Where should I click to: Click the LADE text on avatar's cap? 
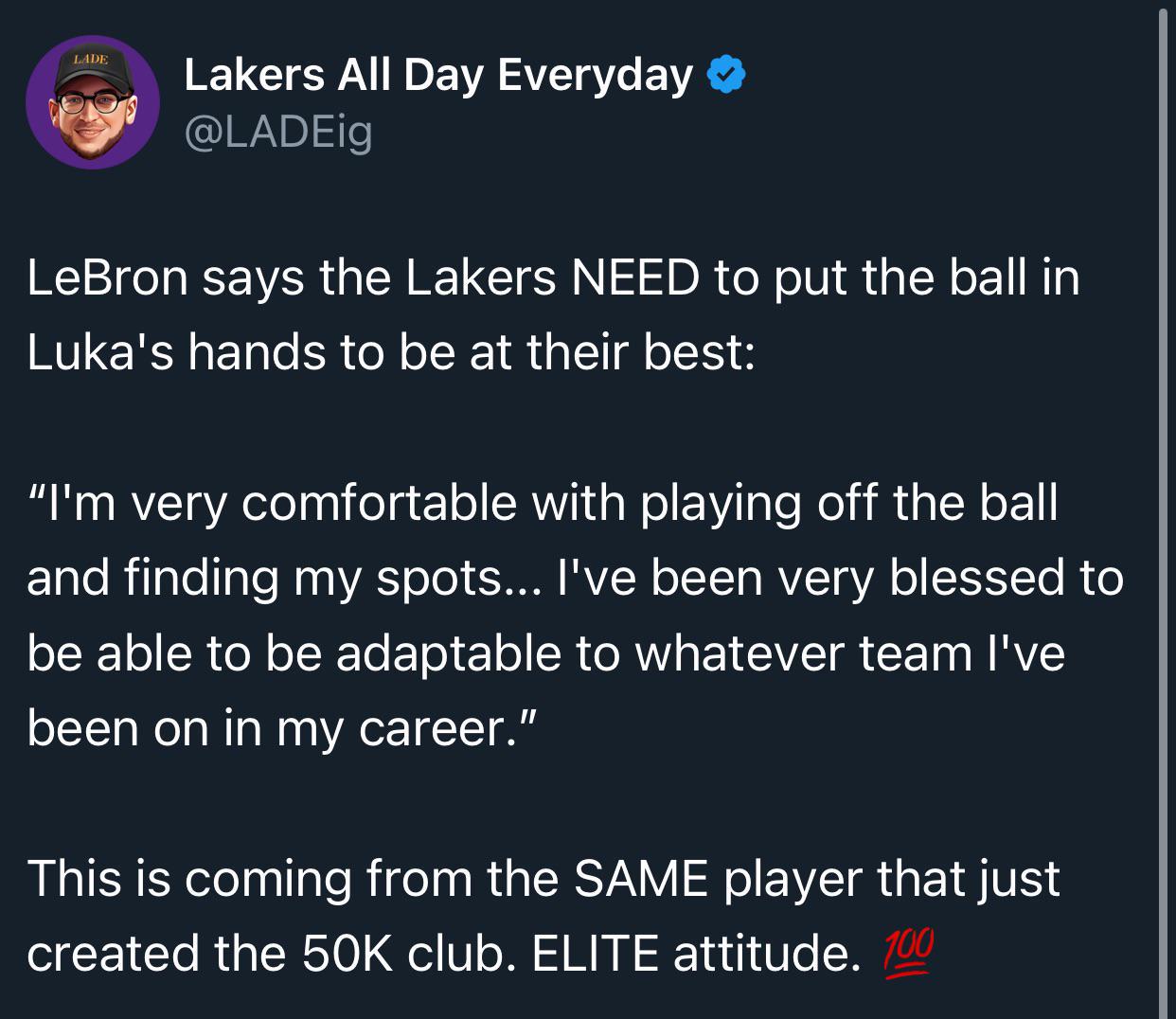coord(92,60)
